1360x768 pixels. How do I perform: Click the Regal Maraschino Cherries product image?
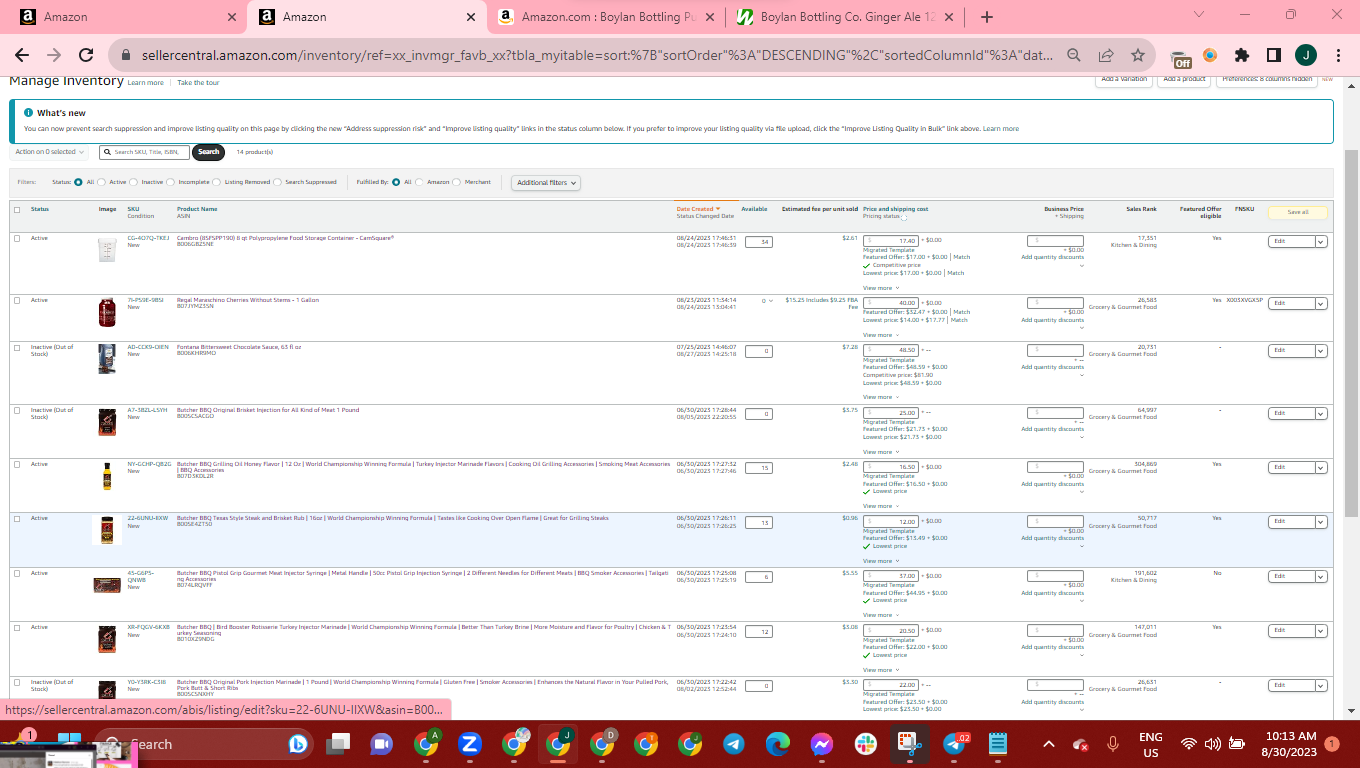coord(107,312)
